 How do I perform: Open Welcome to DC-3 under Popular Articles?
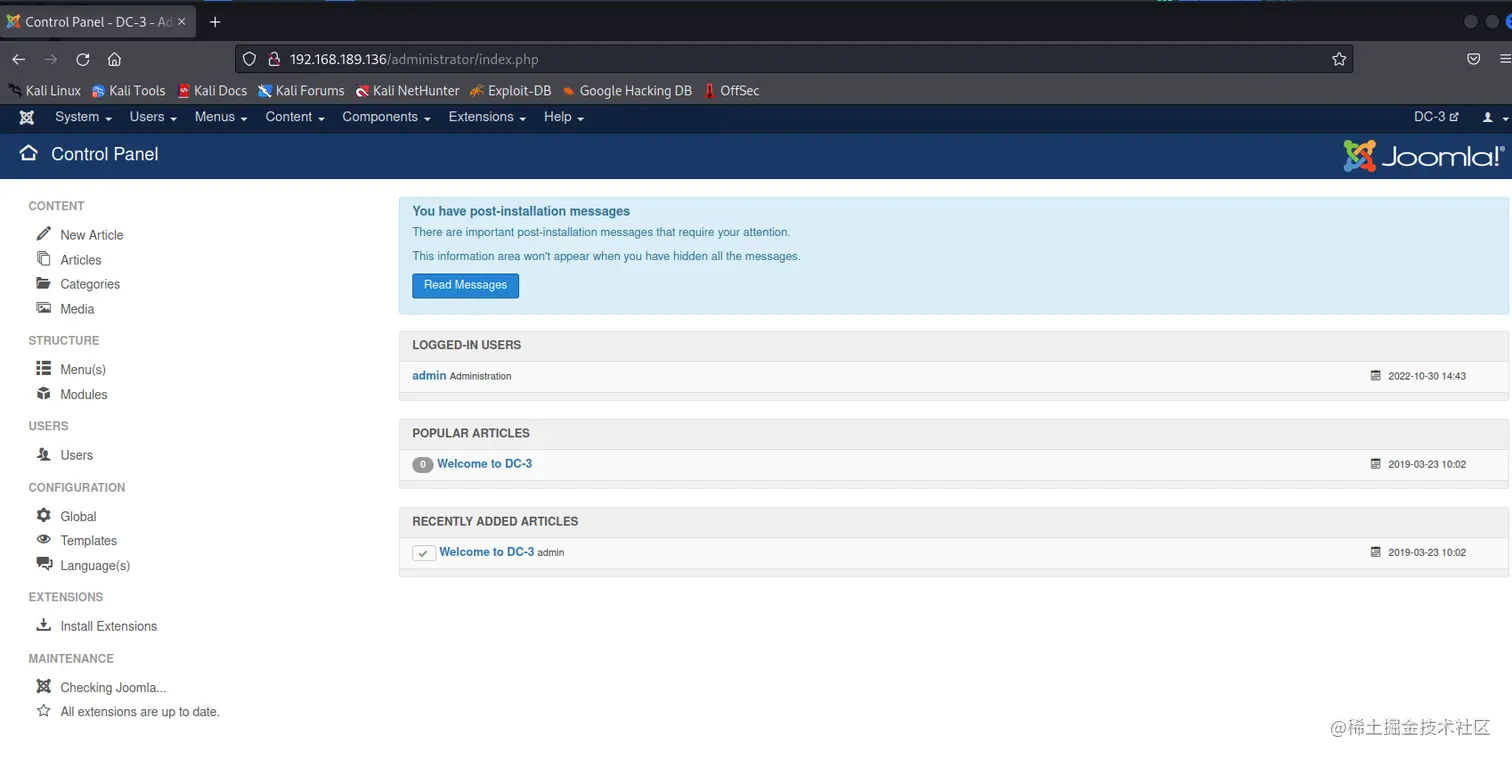(x=484, y=464)
